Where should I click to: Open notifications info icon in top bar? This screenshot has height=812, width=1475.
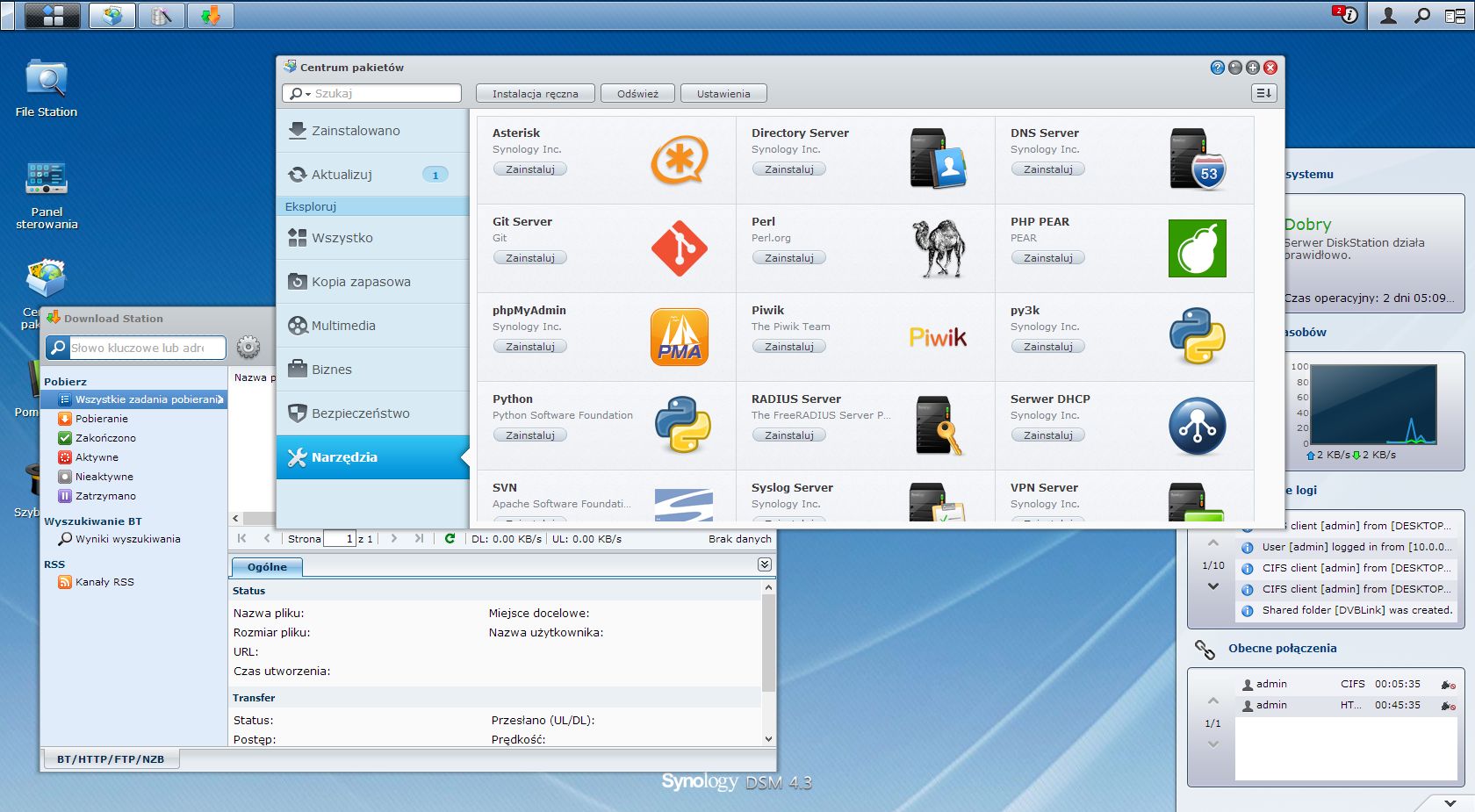tap(1348, 15)
